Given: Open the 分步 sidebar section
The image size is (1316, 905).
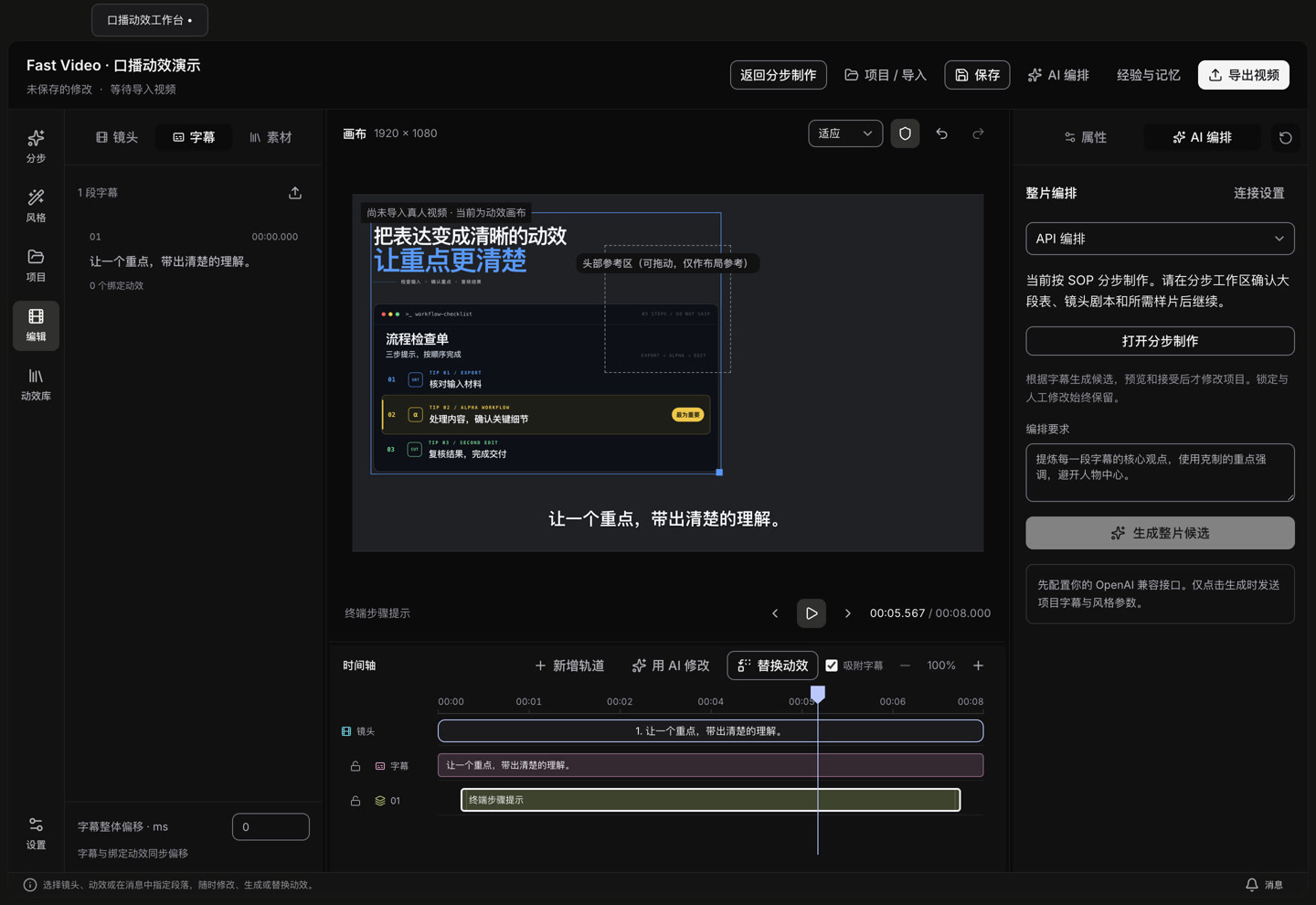Looking at the screenshot, I should [x=36, y=146].
